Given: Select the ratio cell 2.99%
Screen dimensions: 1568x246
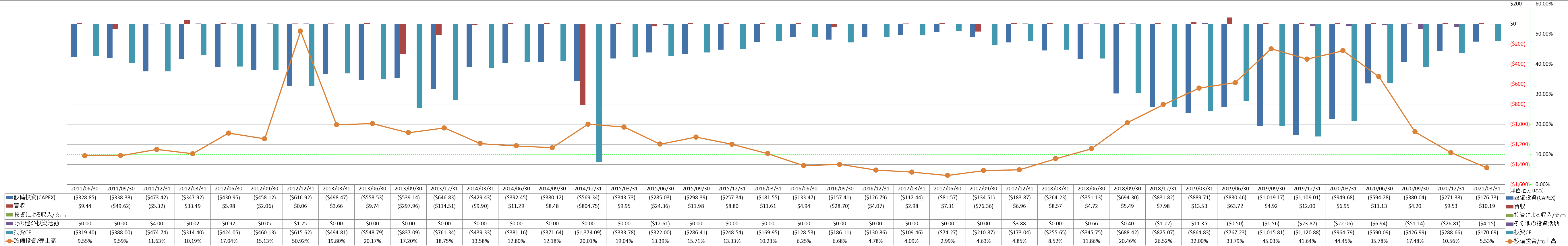Looking at the screenshot, I should pyautogui.click(x=947, y=241).
